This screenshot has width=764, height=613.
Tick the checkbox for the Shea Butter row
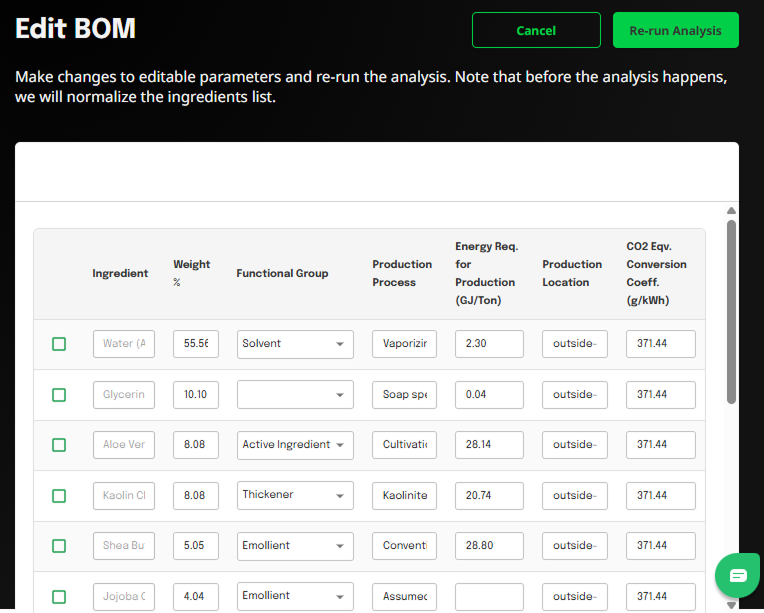(x=59, y=546)
